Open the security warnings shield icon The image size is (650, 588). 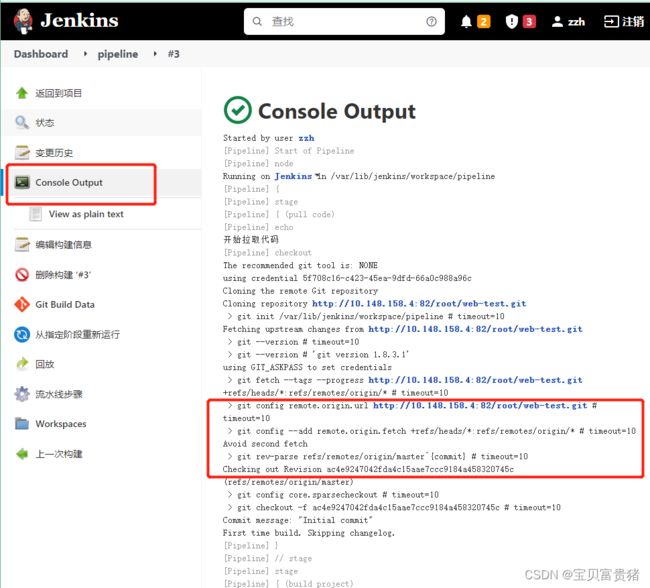click(512, 22)
